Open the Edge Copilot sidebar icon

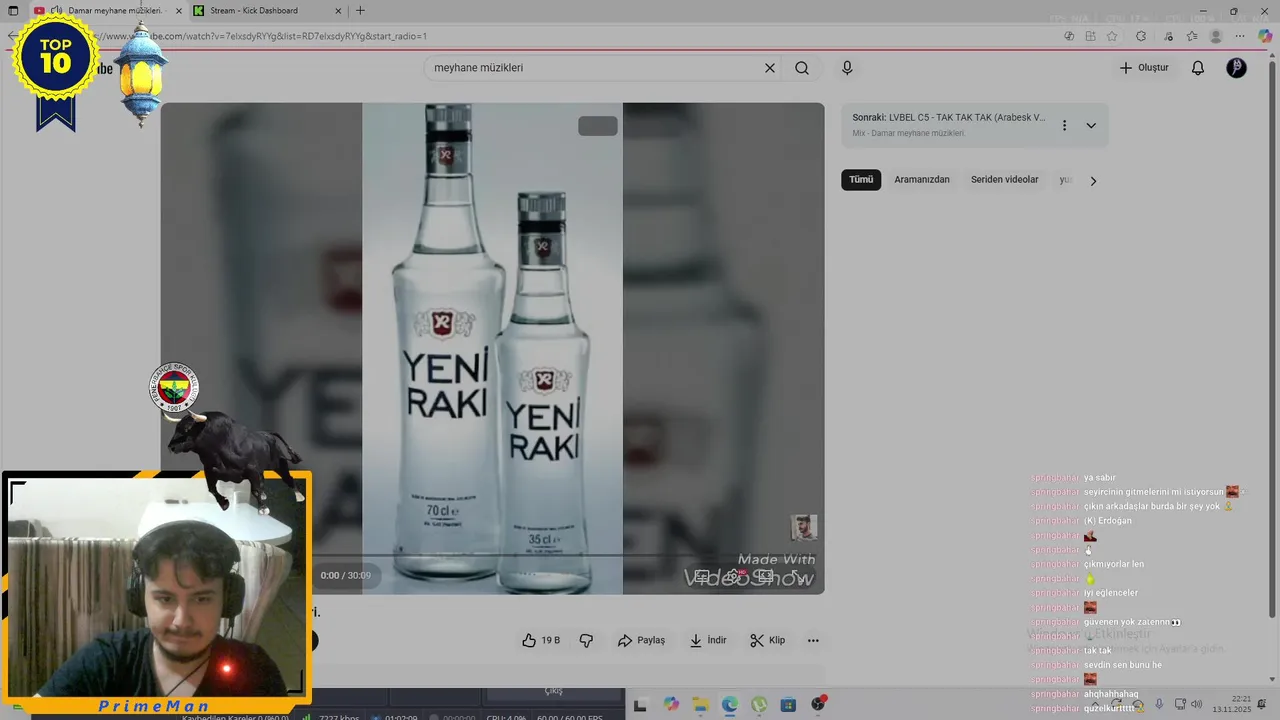tap(1265, 36)
